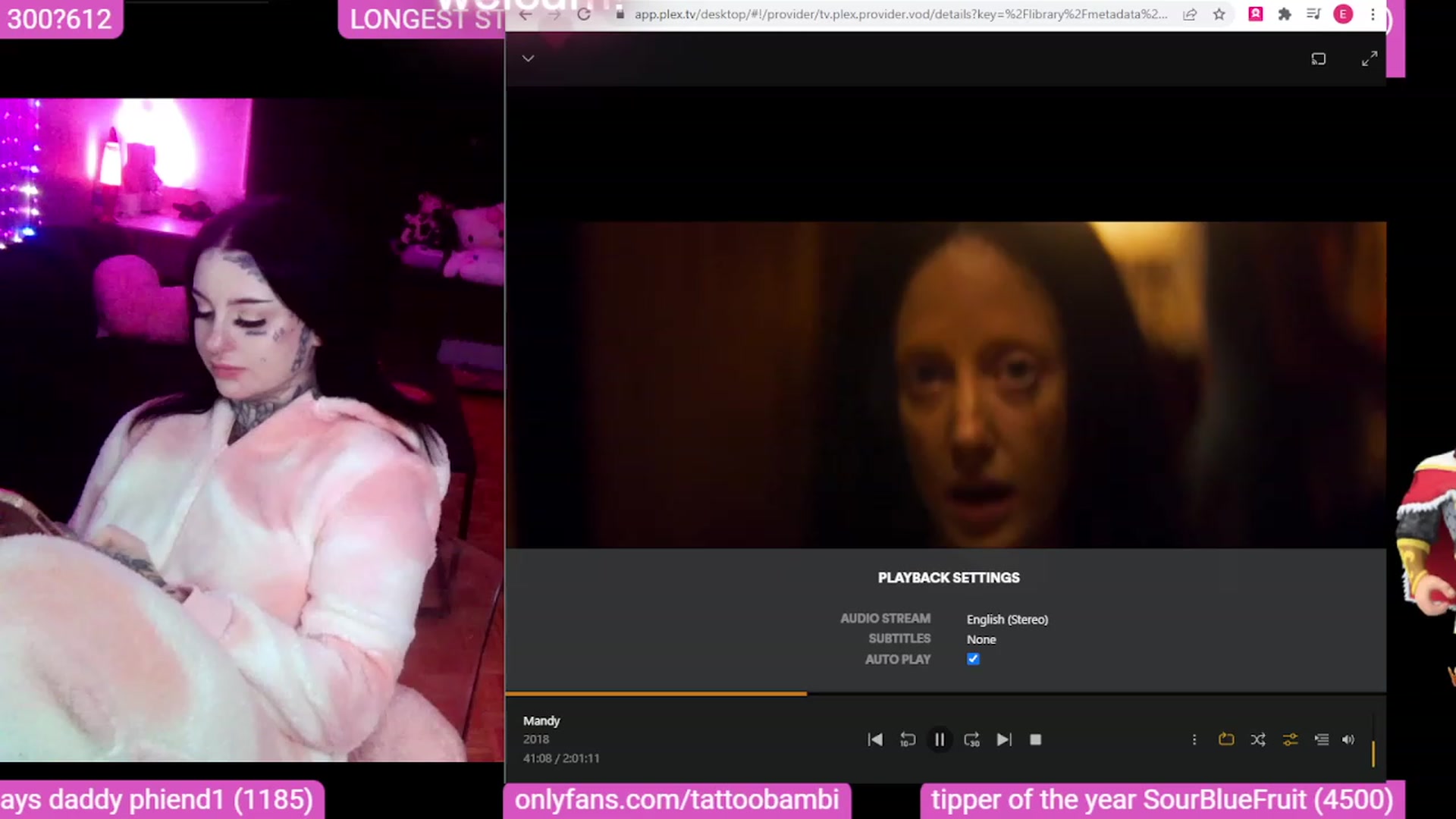The width and height of the screenshot is (1456, 819).
Task: Minimize player with the down chevron
Action: click(529, 58)
